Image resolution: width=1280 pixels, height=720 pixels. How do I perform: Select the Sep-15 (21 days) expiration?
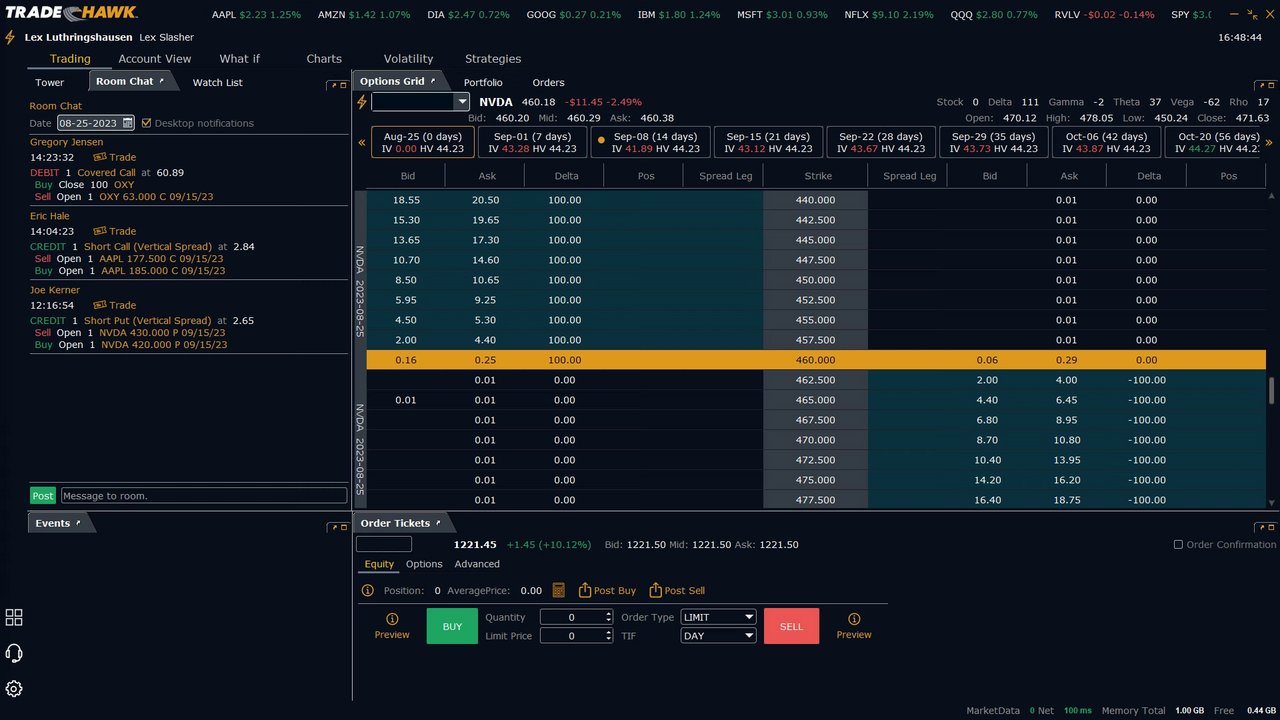coord(768,142)
